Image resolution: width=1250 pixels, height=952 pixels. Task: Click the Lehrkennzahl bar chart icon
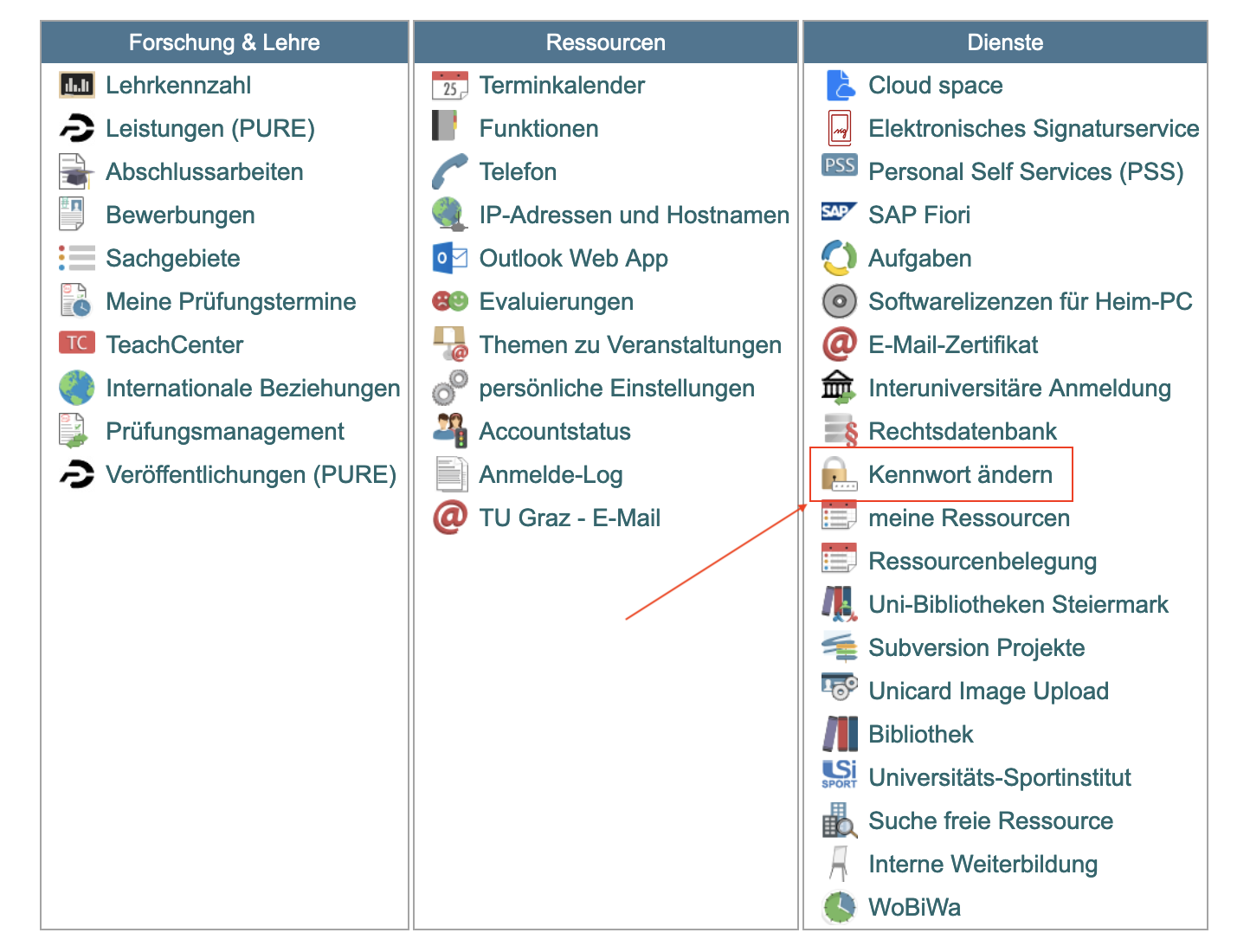coord(77,85)
